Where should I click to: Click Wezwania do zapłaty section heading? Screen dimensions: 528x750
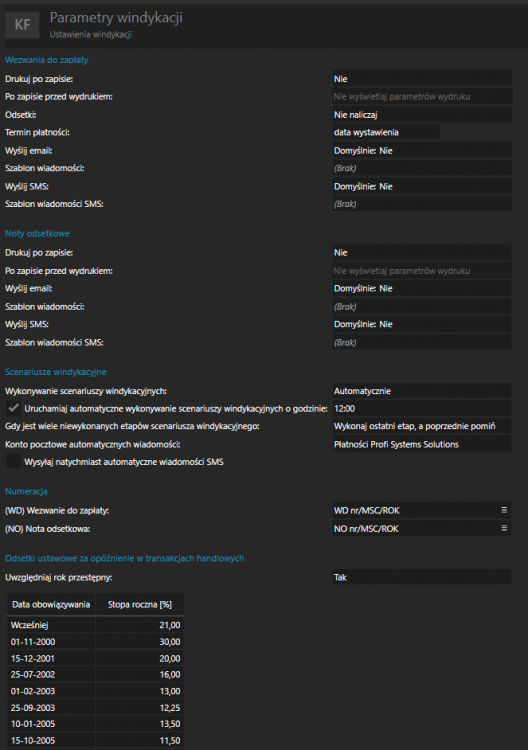tap(47, 60)
